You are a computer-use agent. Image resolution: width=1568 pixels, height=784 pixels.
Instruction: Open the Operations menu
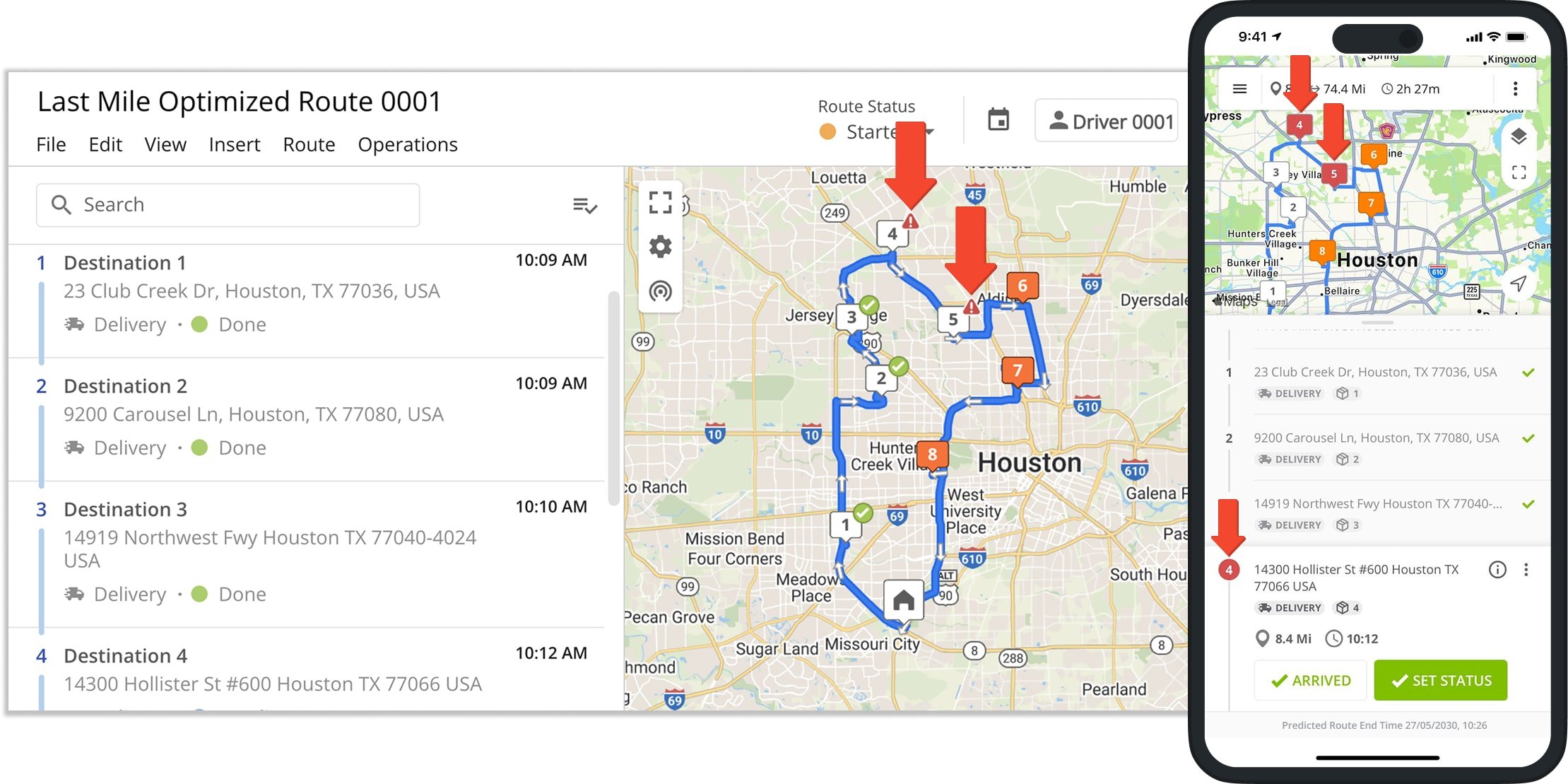407,145
